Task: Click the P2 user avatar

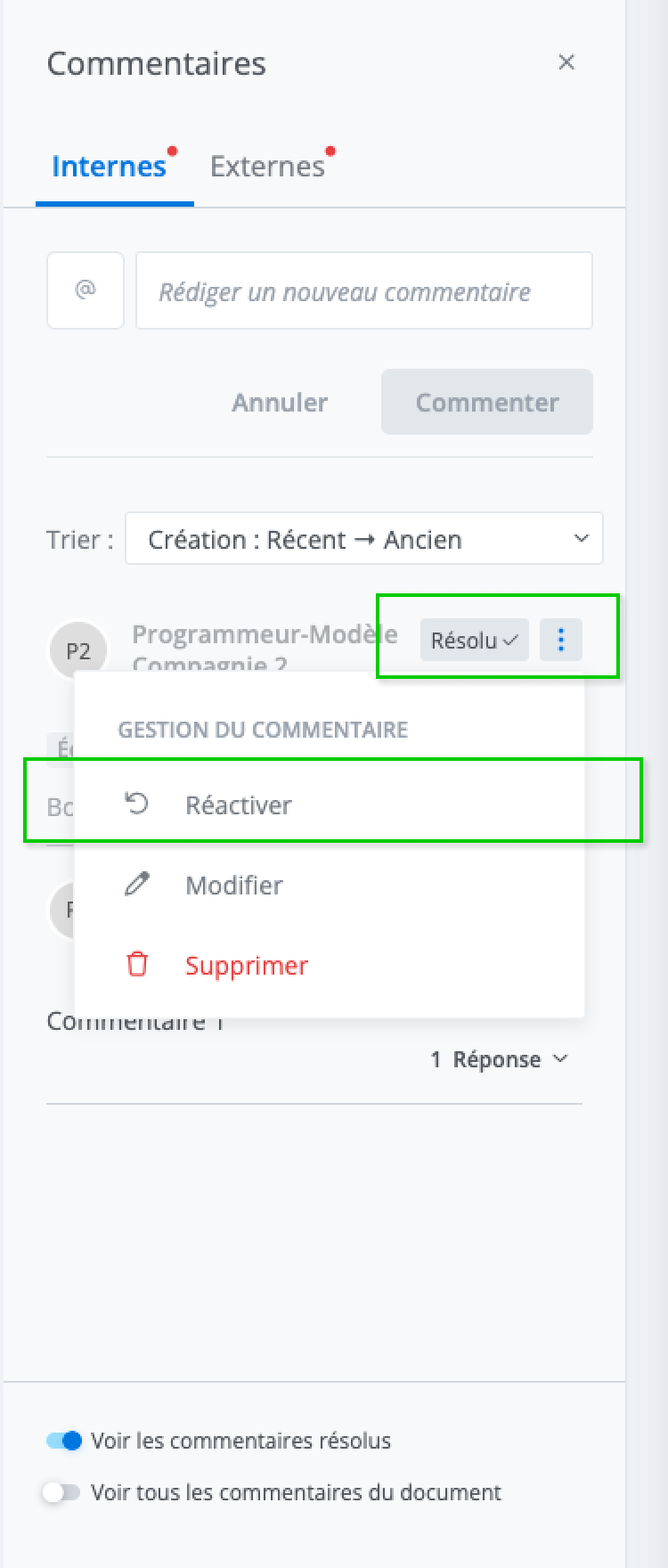Action: (x=78, y=650)
